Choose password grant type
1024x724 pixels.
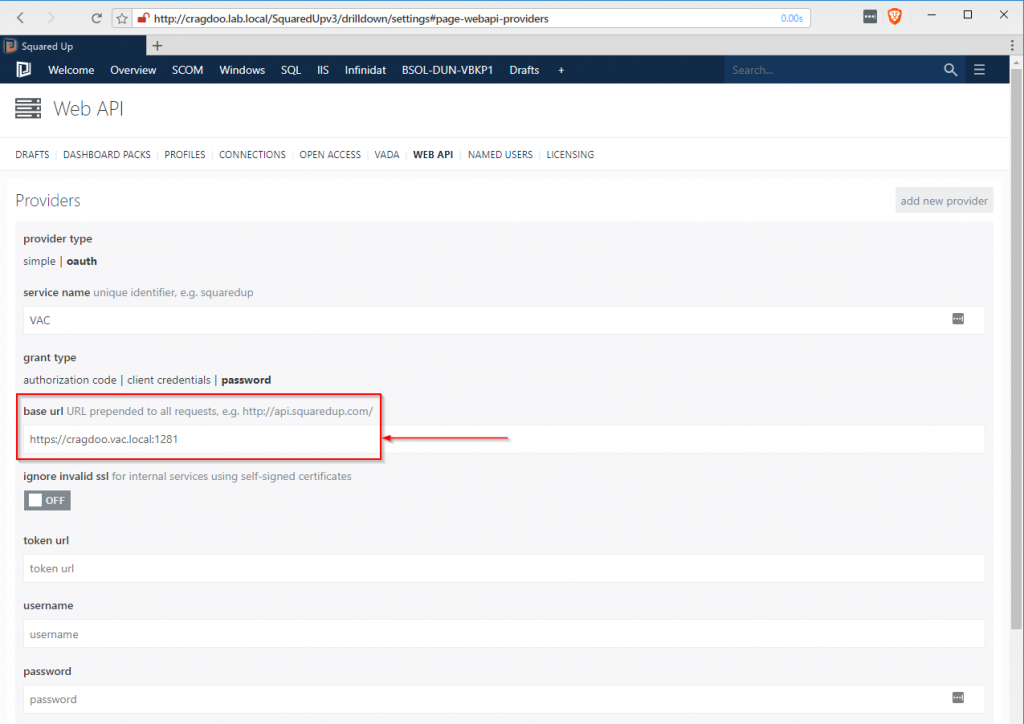pos(246,380)
